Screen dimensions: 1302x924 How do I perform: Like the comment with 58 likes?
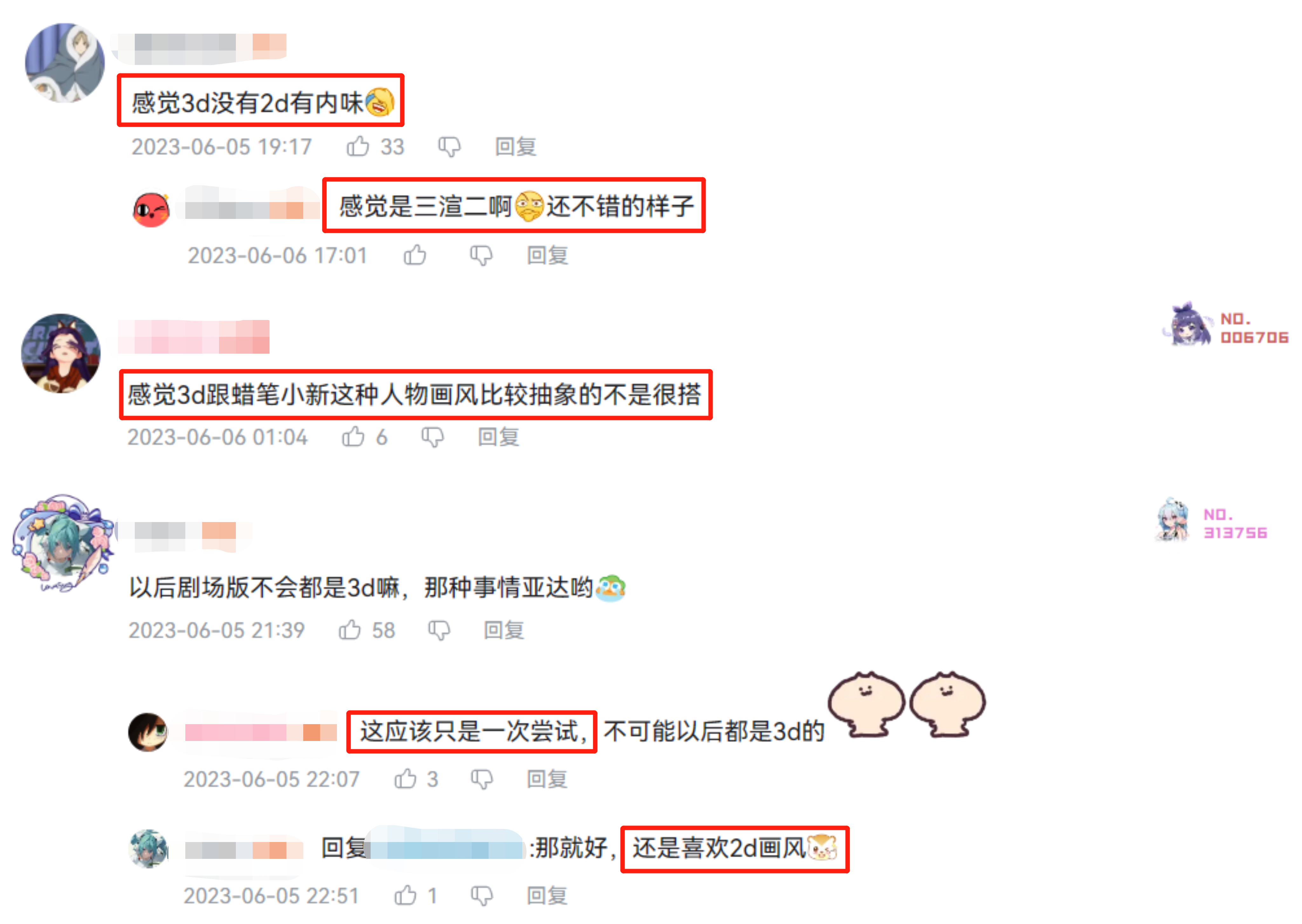(x=350, y=630)
